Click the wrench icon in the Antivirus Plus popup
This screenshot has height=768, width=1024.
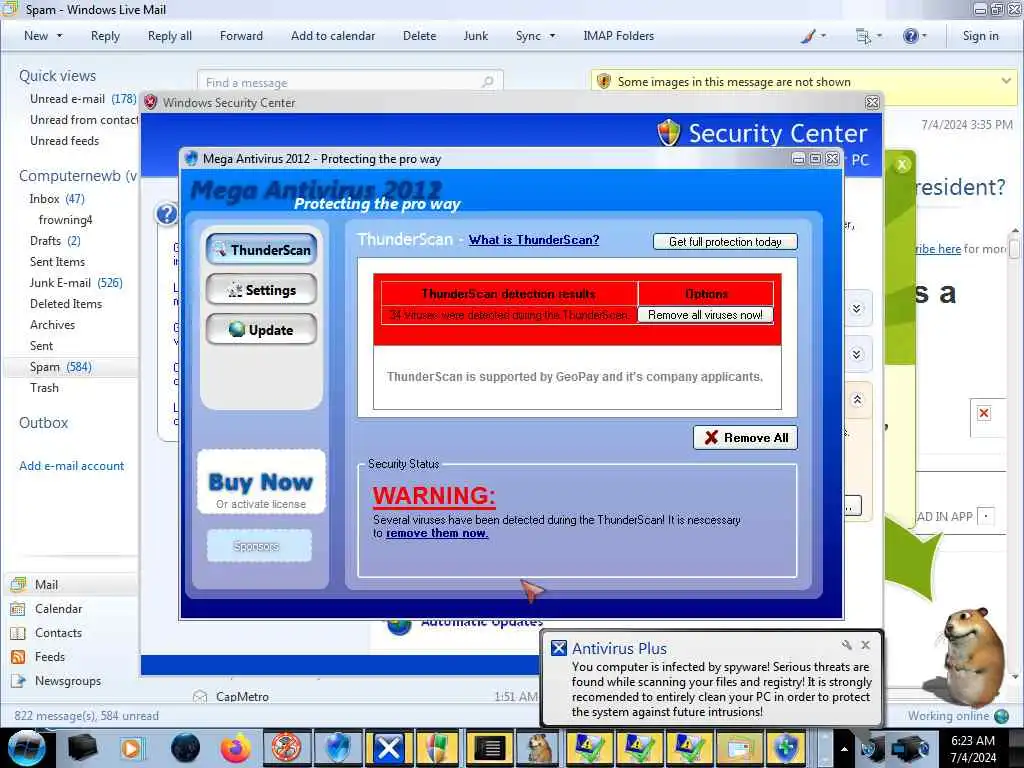click(x=847, y=645)
